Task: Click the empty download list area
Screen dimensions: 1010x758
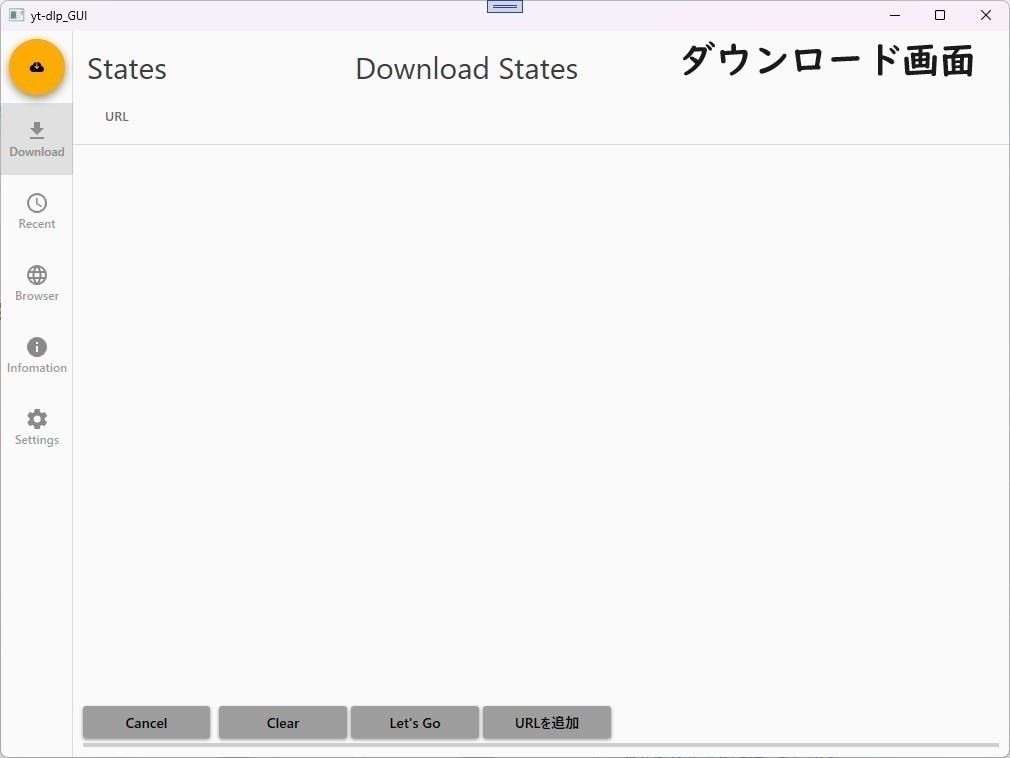Action: click(x=540, y=420)
